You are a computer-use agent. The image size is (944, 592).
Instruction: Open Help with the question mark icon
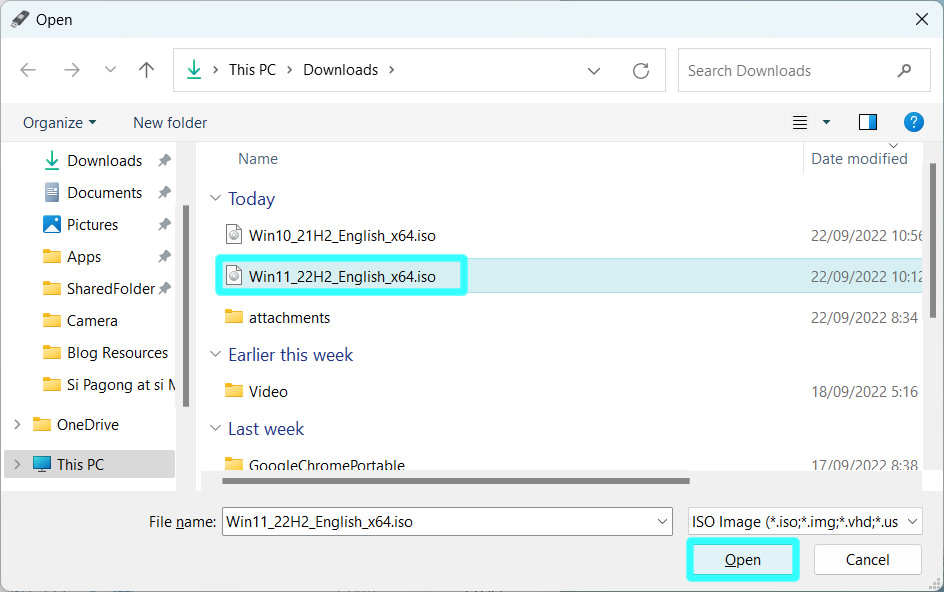(914, 122)
